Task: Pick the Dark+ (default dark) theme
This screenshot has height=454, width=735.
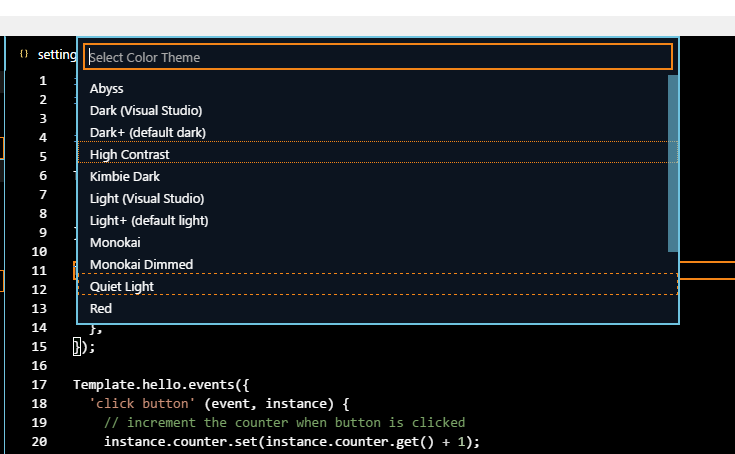Action: [148, 133]
